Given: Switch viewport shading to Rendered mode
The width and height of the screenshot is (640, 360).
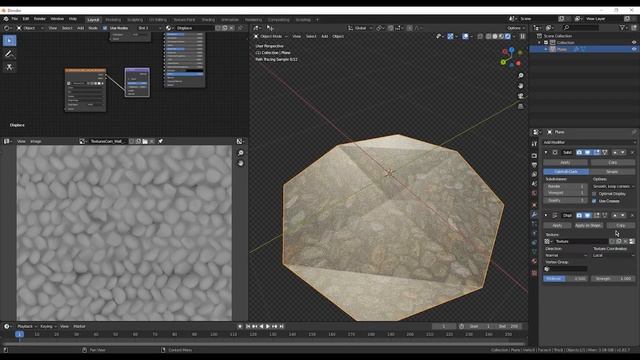Looking at the screenshot, I should (x=508, y=36).
